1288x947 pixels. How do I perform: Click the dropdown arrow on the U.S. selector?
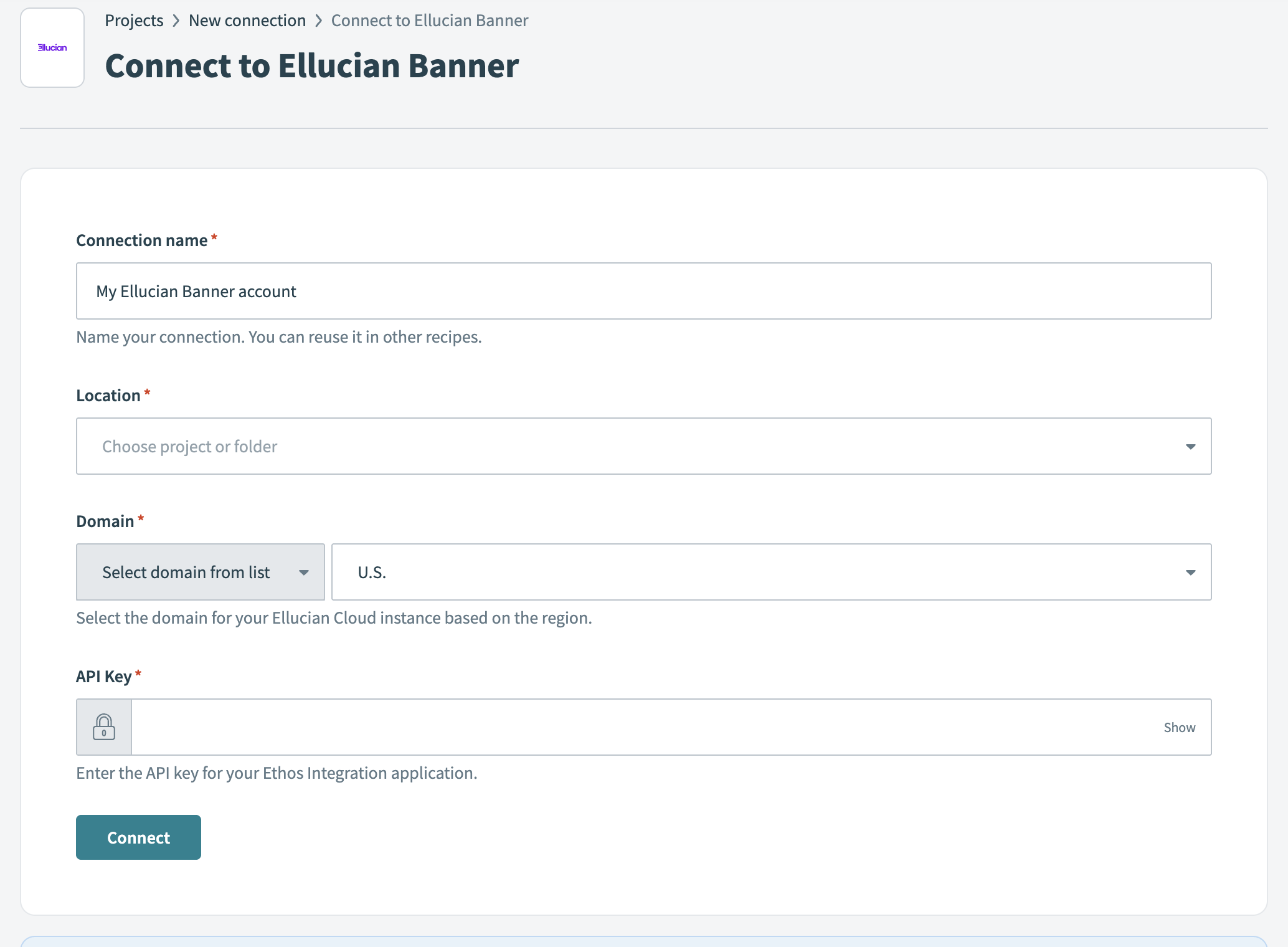[x=1190, y=571]
